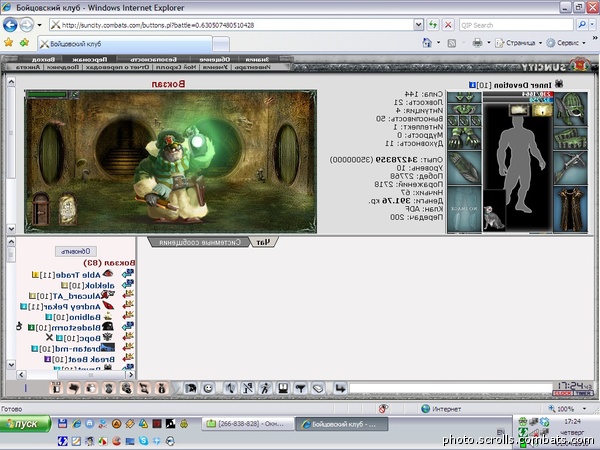600x450 pixels.
Task: Click the helmet slot in equipment panel
Action: pyautogui.click(x=570, y=108)
